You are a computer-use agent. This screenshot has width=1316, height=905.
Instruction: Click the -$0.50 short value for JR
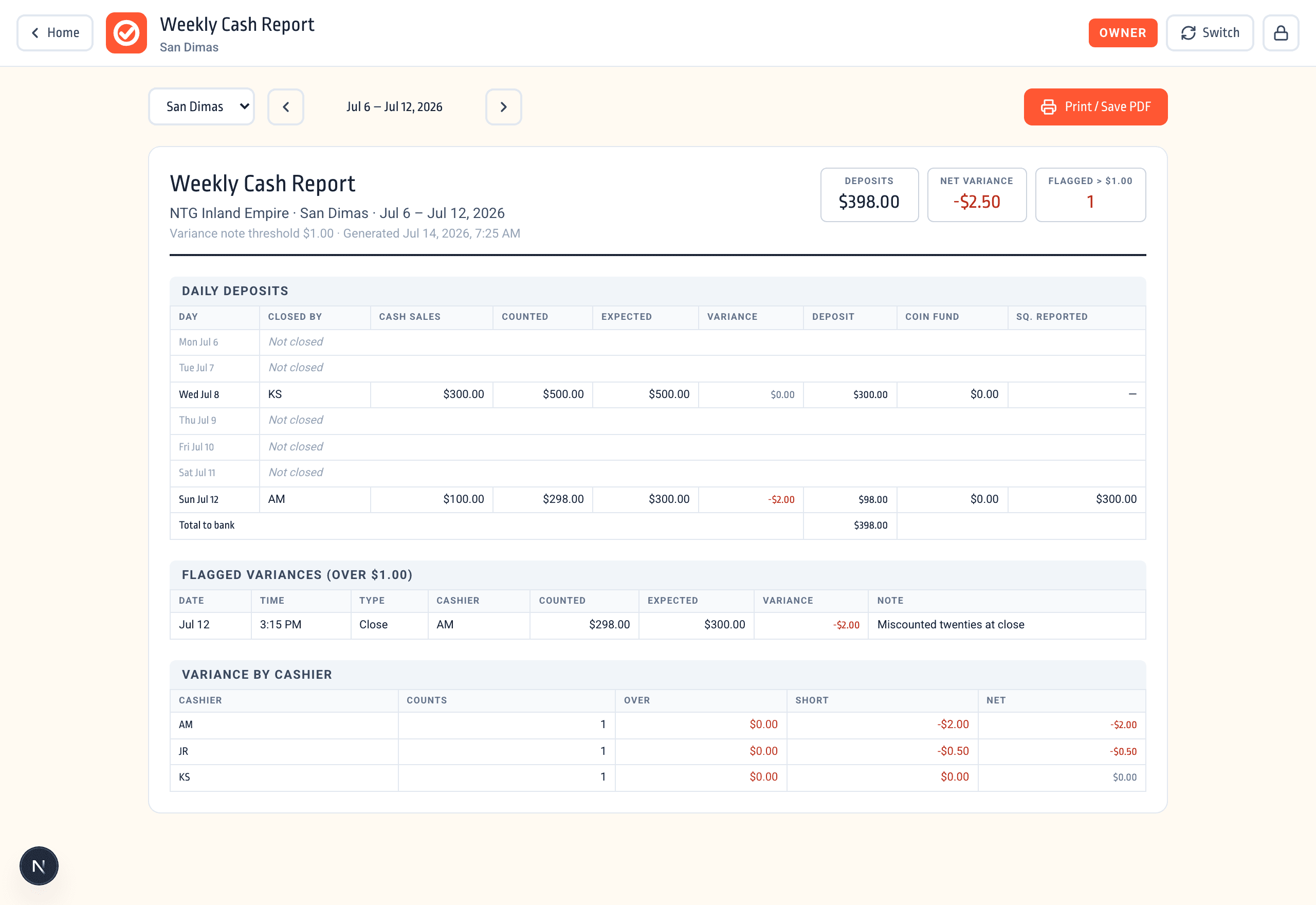coord(953,751)
